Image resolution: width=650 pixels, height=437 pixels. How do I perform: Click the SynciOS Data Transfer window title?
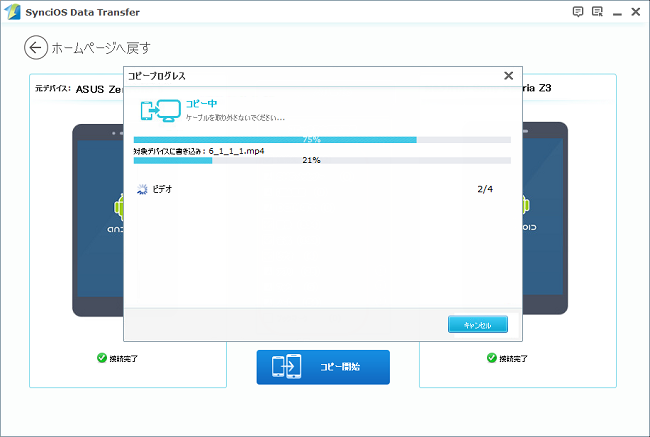[82, 12]
